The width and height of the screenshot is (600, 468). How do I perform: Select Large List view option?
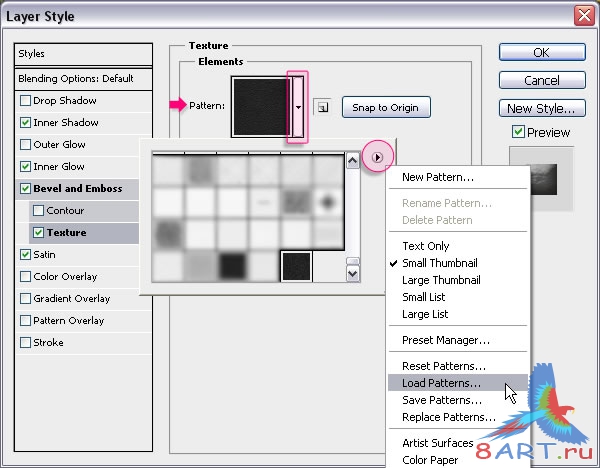[x=458, y=314]
